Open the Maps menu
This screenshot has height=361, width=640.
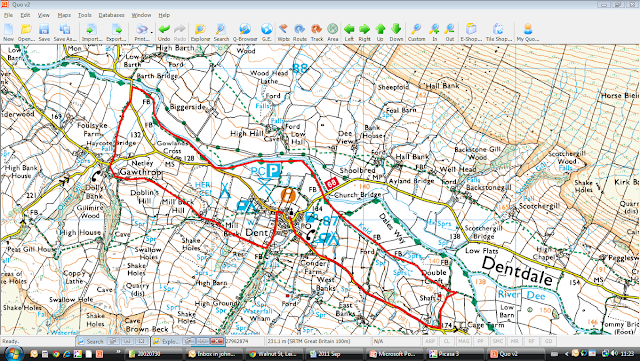64,15
